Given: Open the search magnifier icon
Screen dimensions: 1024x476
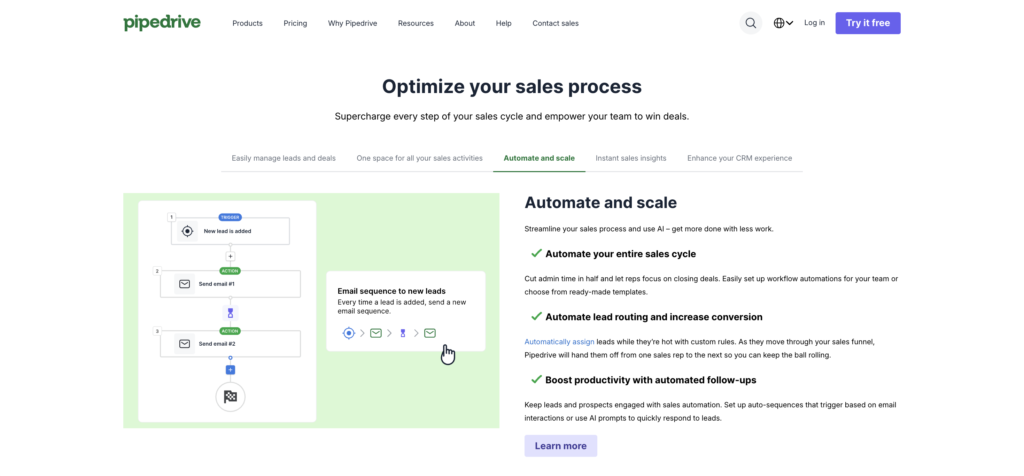Looking at the screenshot, I should pos(751,23).
